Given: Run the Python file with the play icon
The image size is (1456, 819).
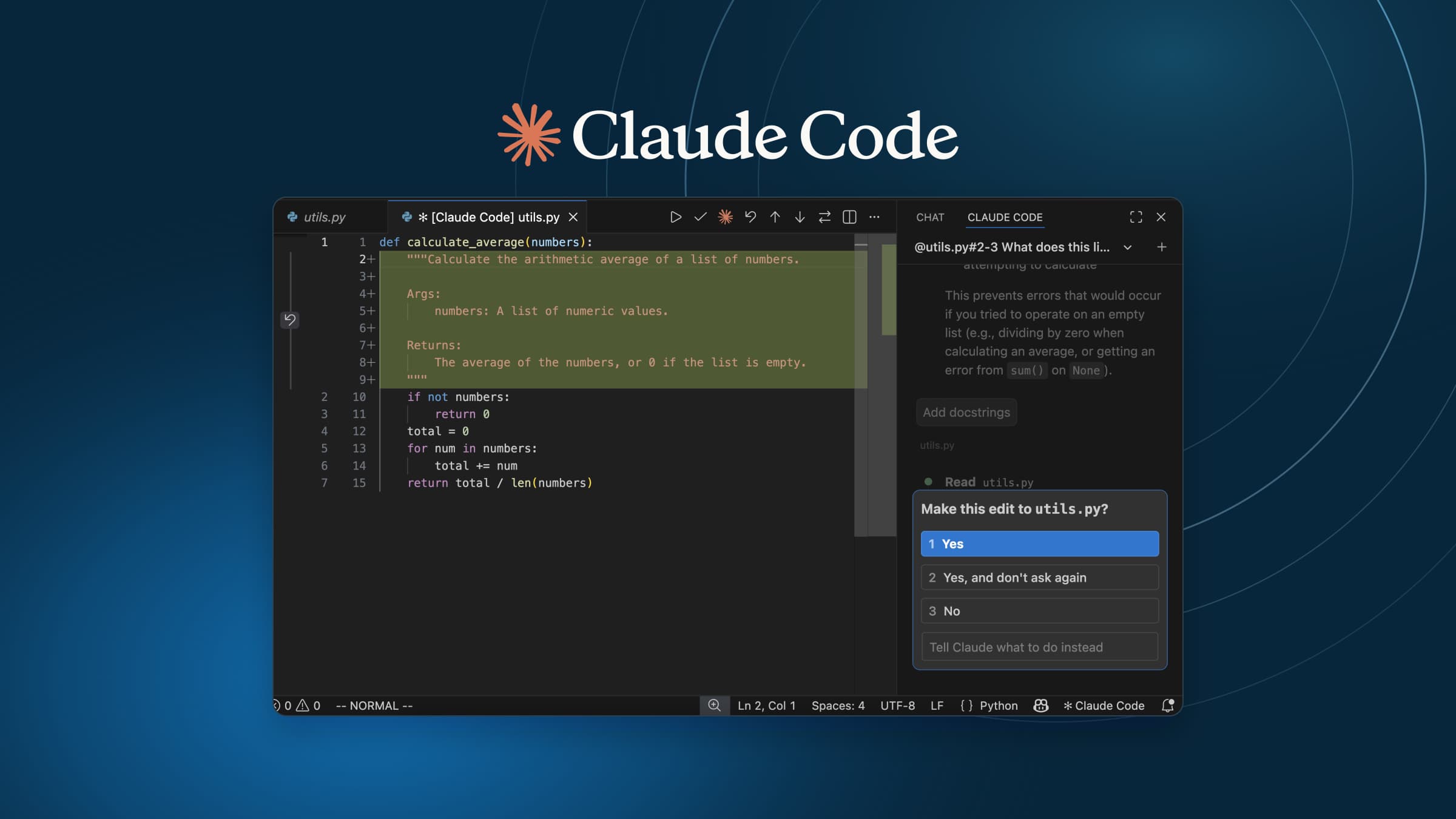Looking at the screenshot, I should click(x=675, y=217).
